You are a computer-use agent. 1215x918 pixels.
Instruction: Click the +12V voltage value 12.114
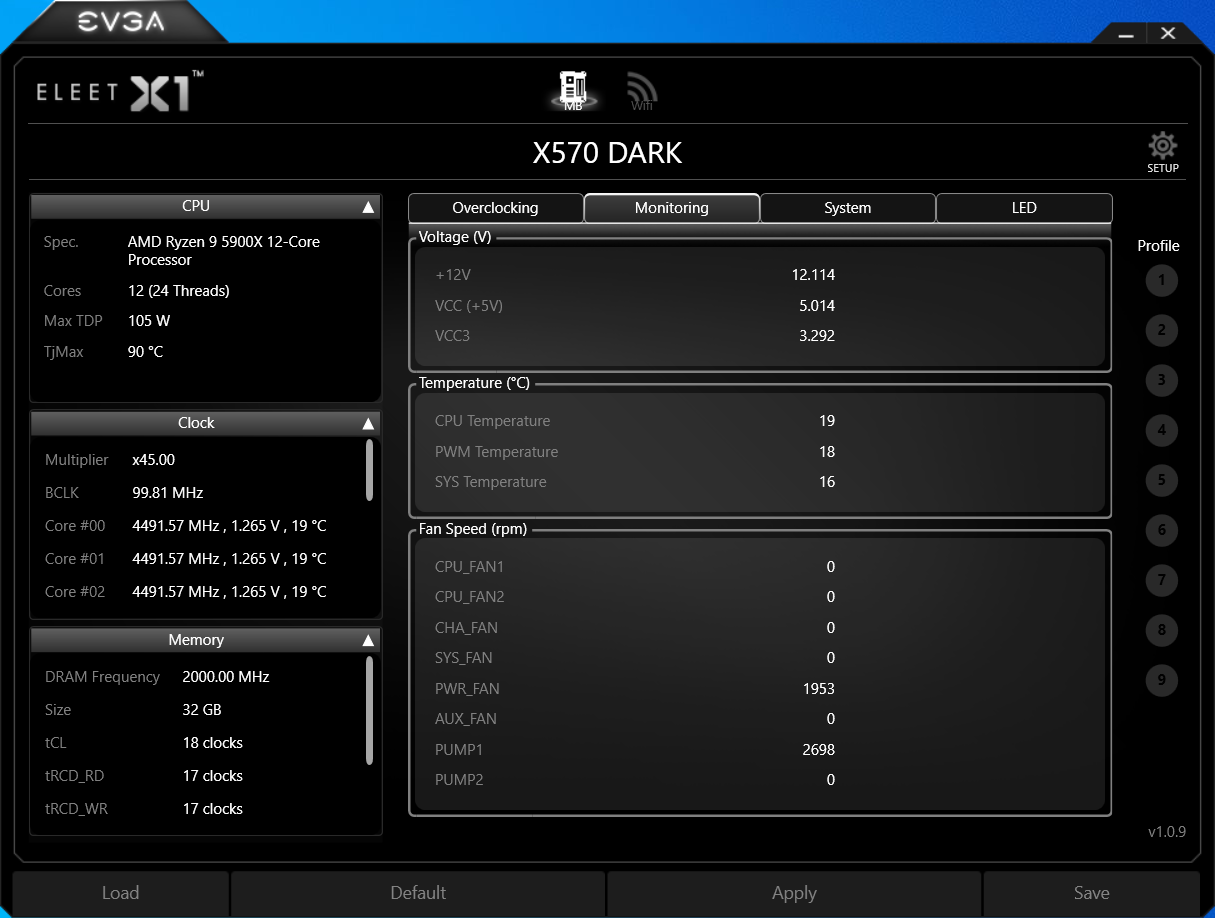pyautogui.click(x=813, y=275)
